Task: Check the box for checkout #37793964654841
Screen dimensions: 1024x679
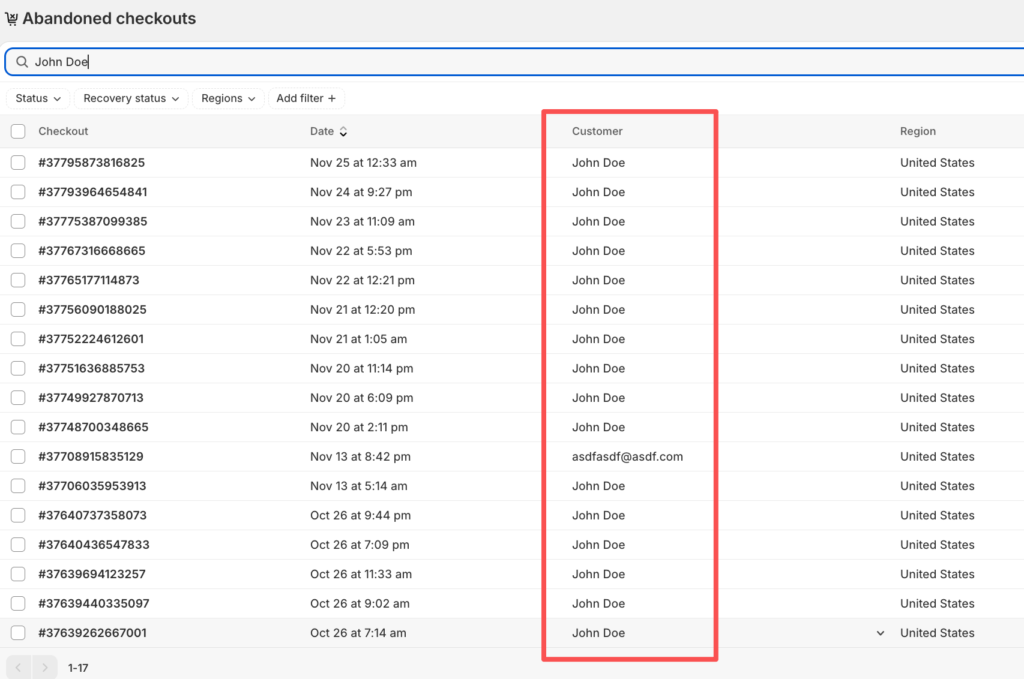Action: click(x=18, y=192)
